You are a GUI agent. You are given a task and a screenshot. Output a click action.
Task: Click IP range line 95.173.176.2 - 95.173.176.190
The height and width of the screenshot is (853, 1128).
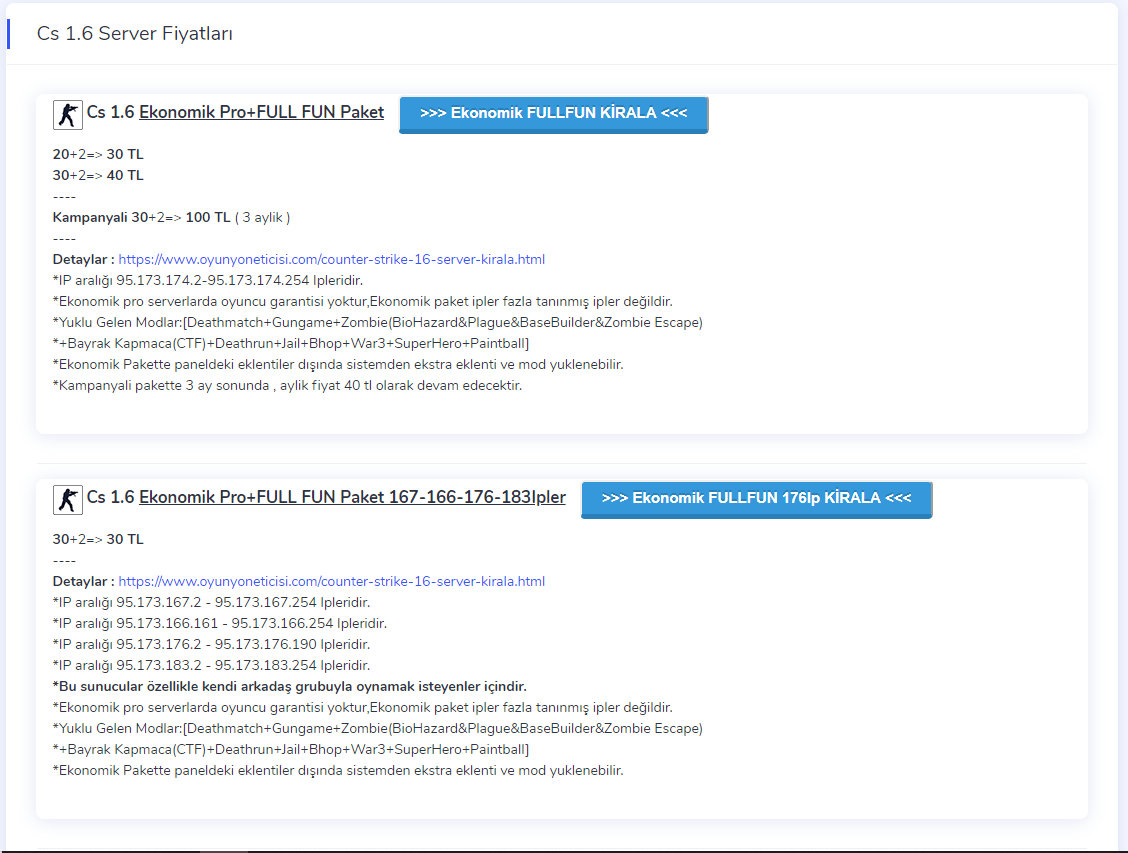[x=212, y=644]
